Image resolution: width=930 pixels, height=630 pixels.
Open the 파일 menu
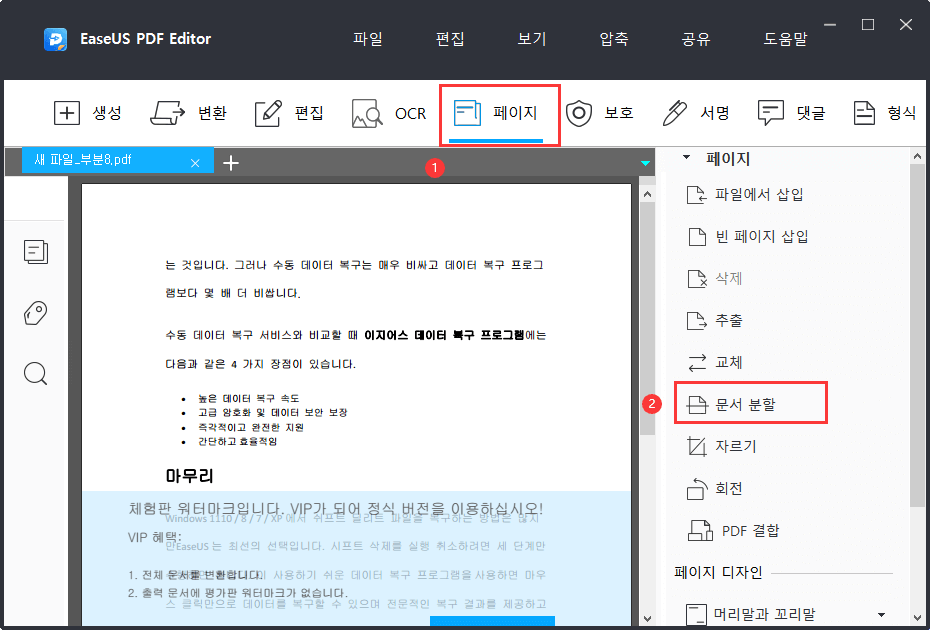click(367, 39)
